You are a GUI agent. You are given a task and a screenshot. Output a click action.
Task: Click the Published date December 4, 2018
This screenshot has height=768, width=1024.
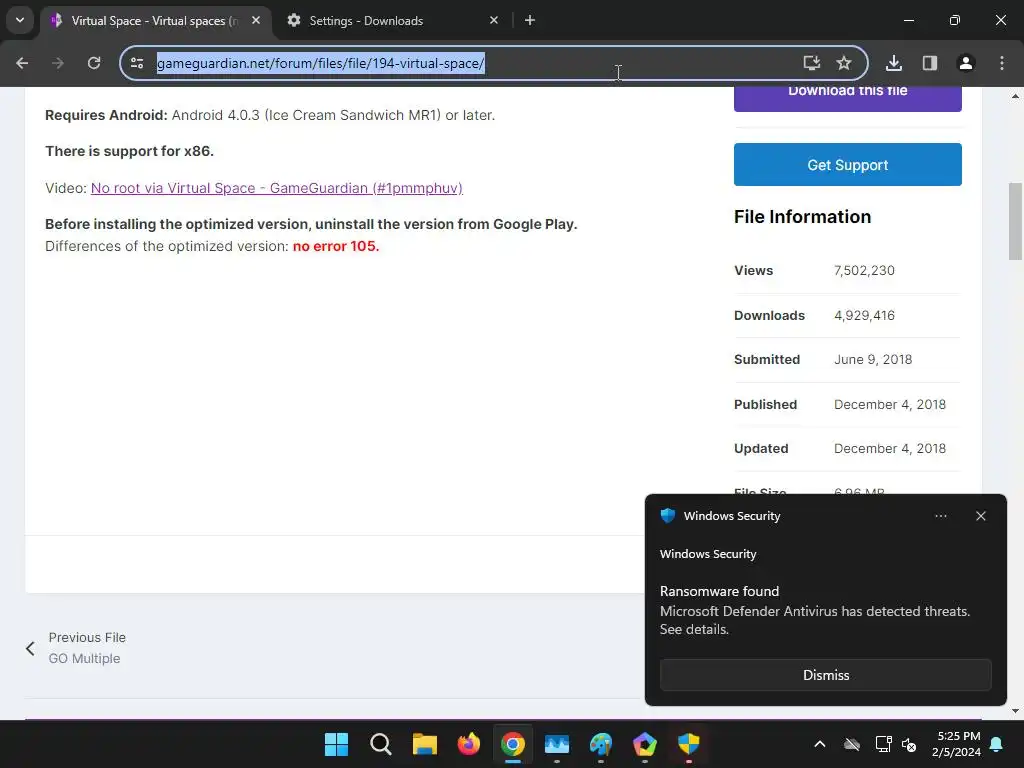click(x=889, y=404)
